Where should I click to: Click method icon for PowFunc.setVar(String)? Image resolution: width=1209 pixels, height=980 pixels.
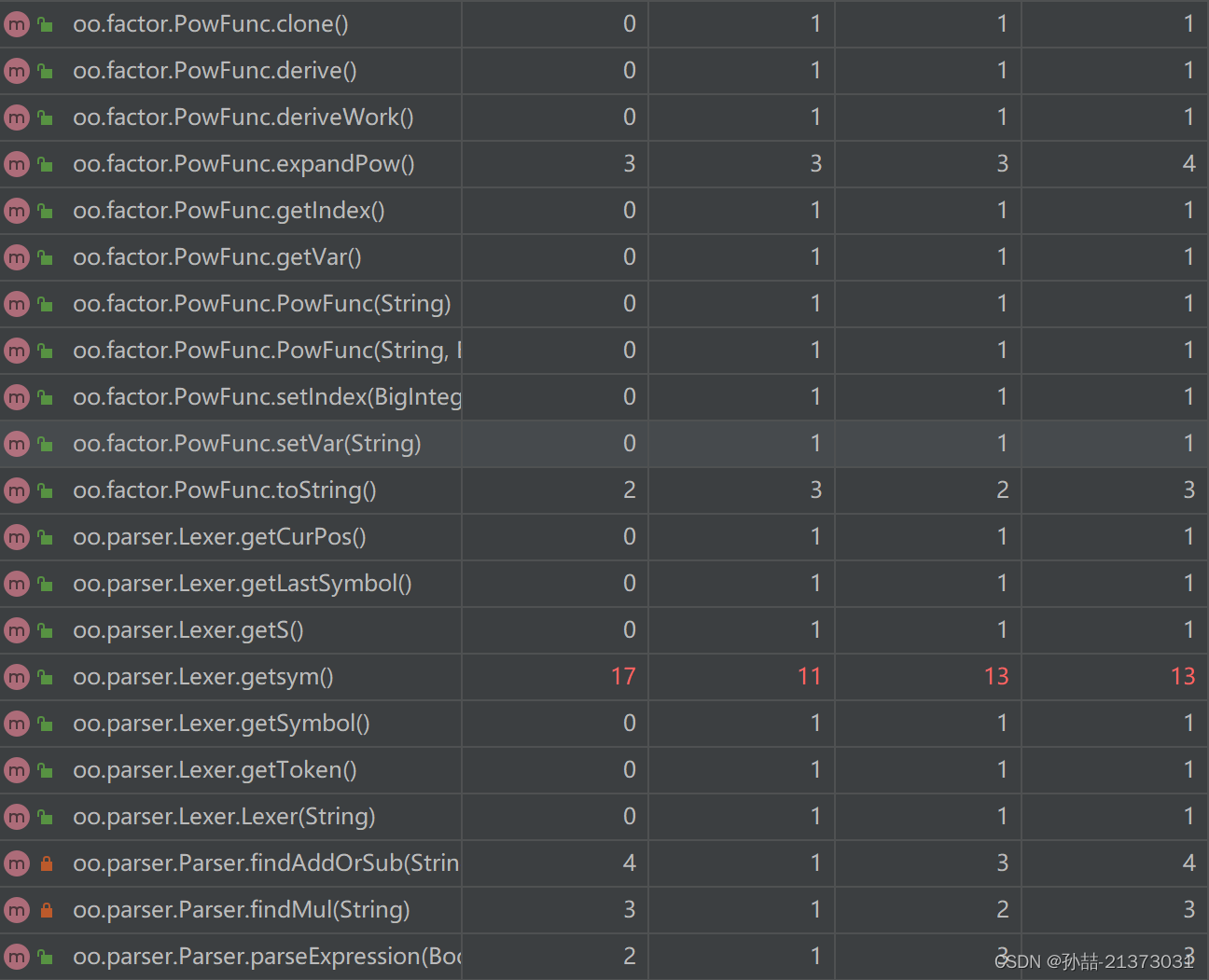(17, 444)
